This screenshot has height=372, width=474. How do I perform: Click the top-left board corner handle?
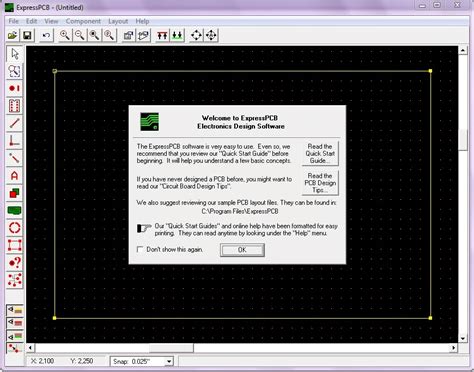[55, 71]
